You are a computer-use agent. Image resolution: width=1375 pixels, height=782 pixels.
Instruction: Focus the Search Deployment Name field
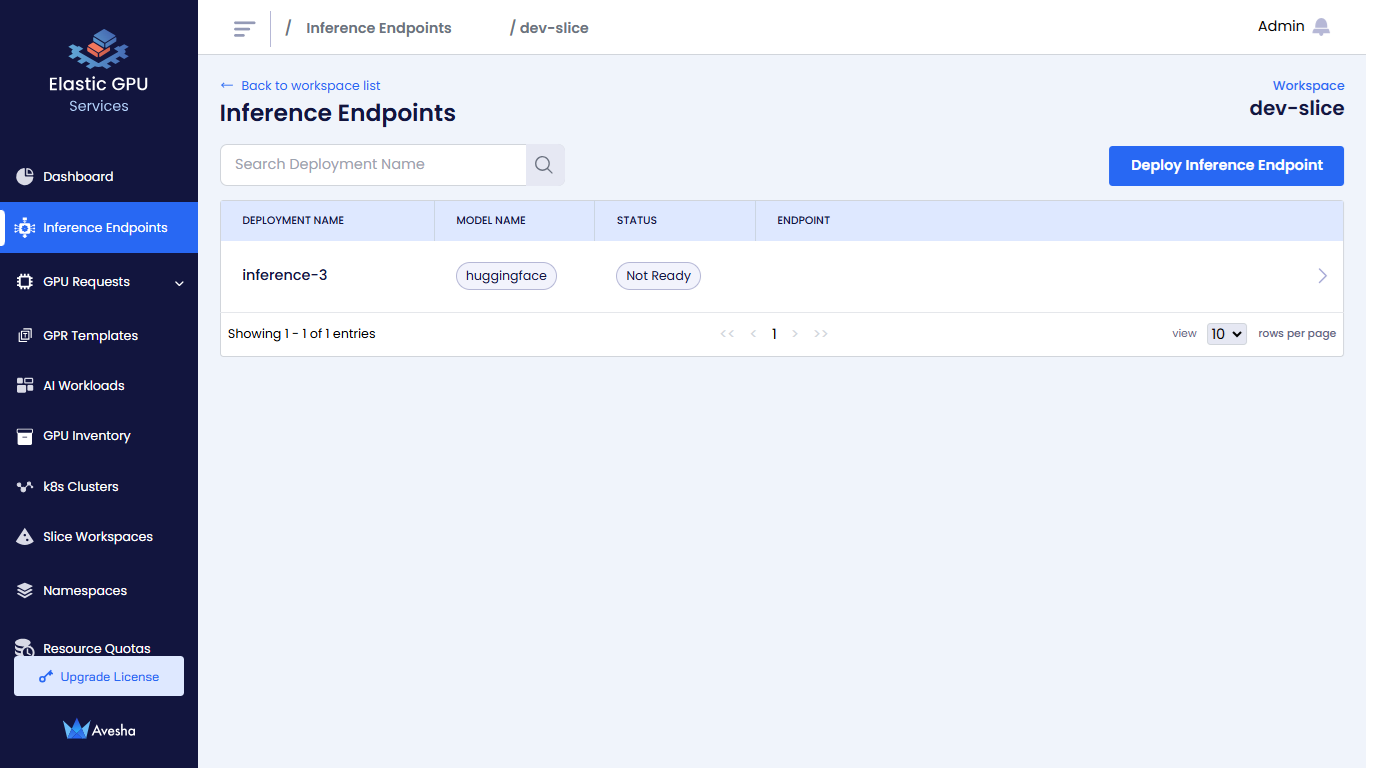(x=373, y=165)
